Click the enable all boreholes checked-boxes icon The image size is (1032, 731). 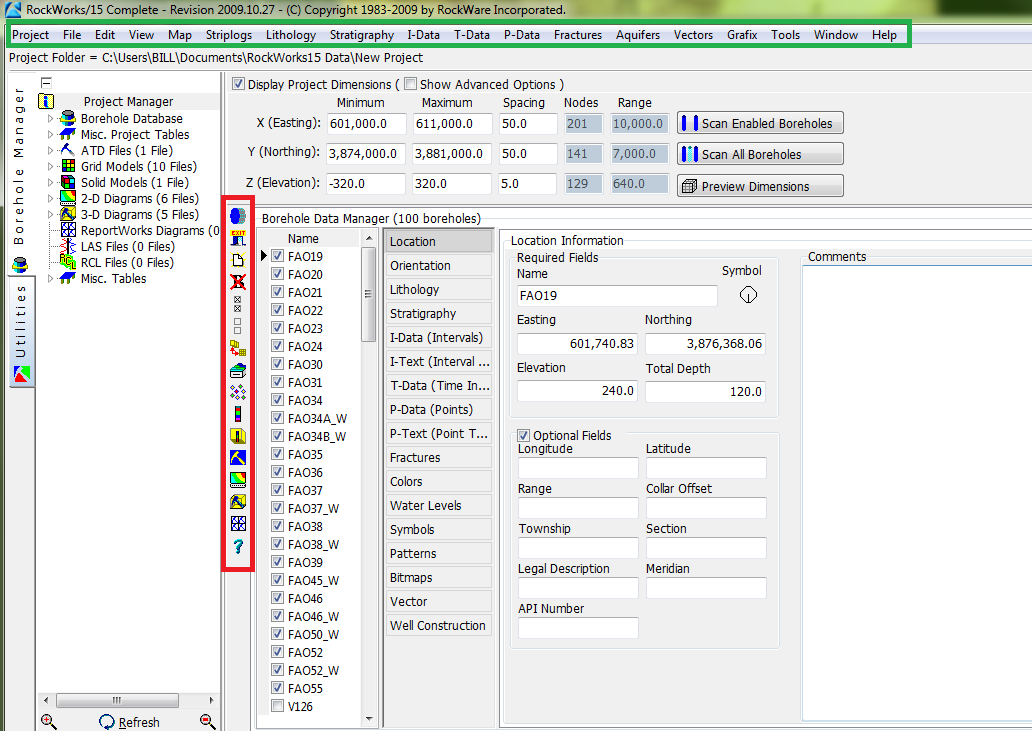(x=238, y=304)
